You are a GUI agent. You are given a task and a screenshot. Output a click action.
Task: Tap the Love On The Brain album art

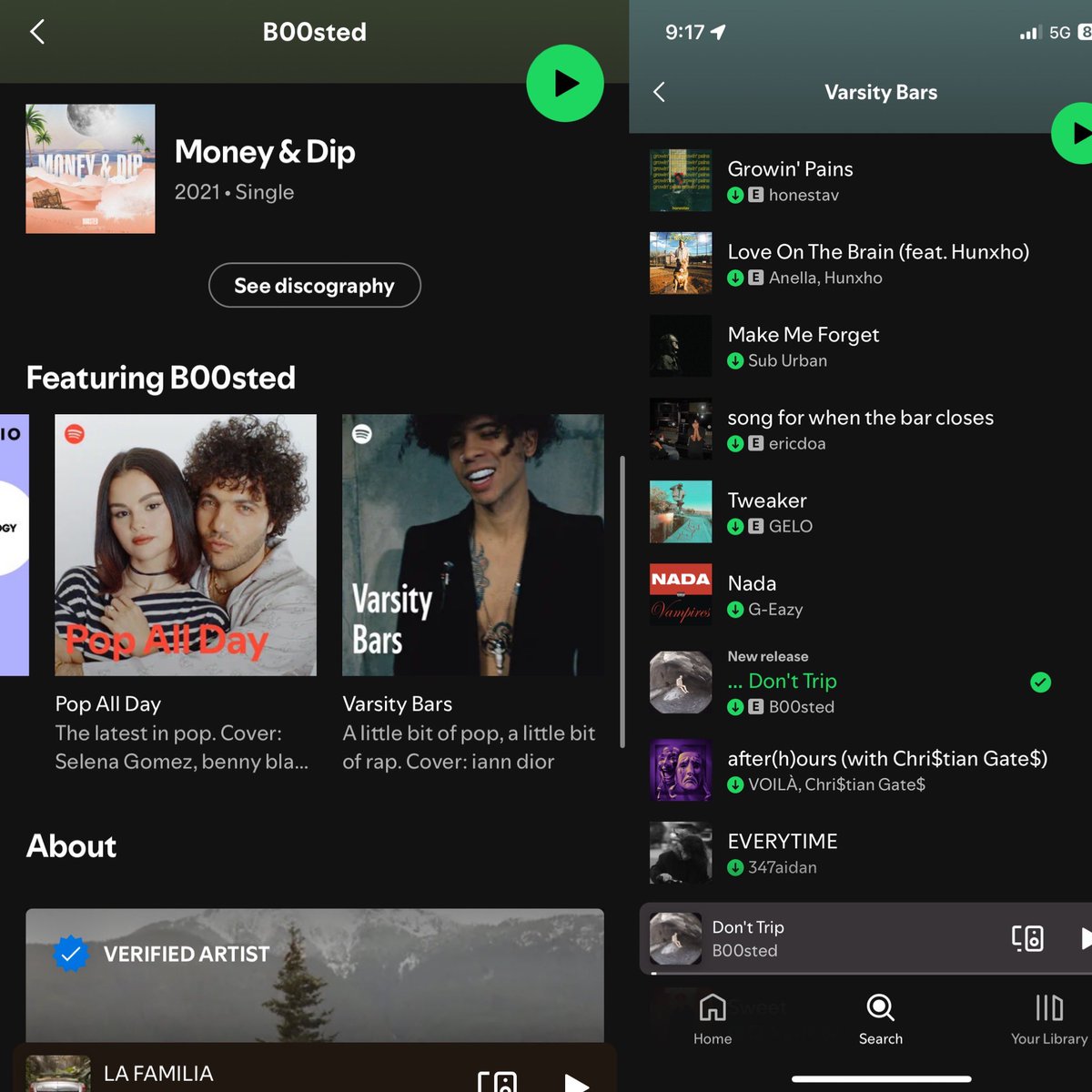pos(681,263)
